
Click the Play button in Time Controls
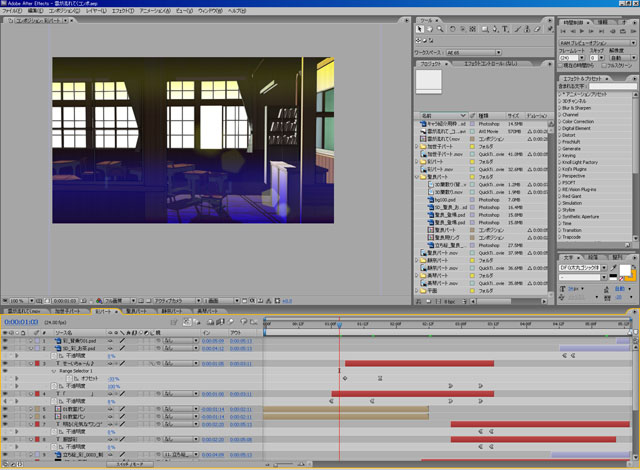(582, 31)
